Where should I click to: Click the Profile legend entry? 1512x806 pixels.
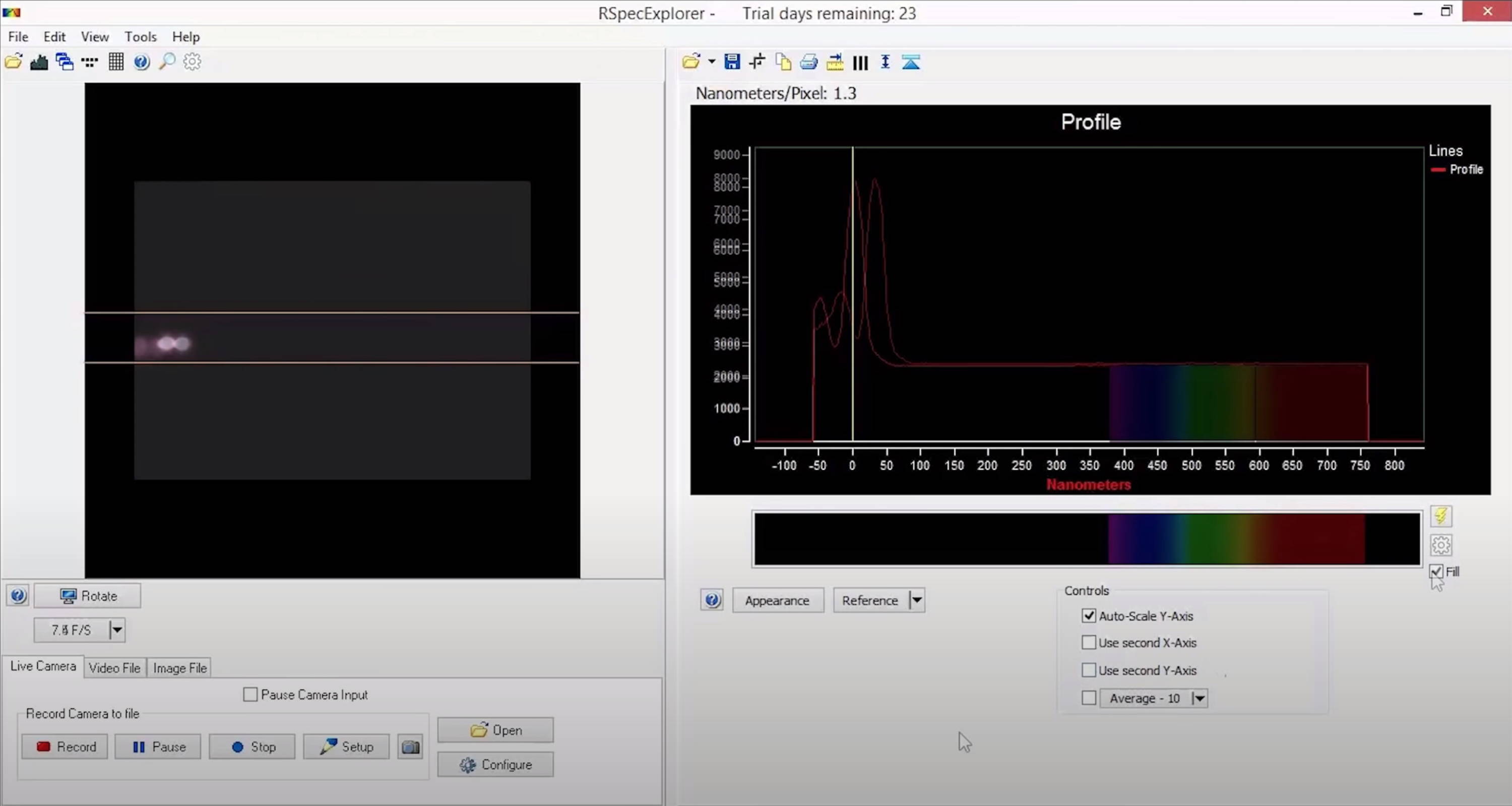[1458, 169]
